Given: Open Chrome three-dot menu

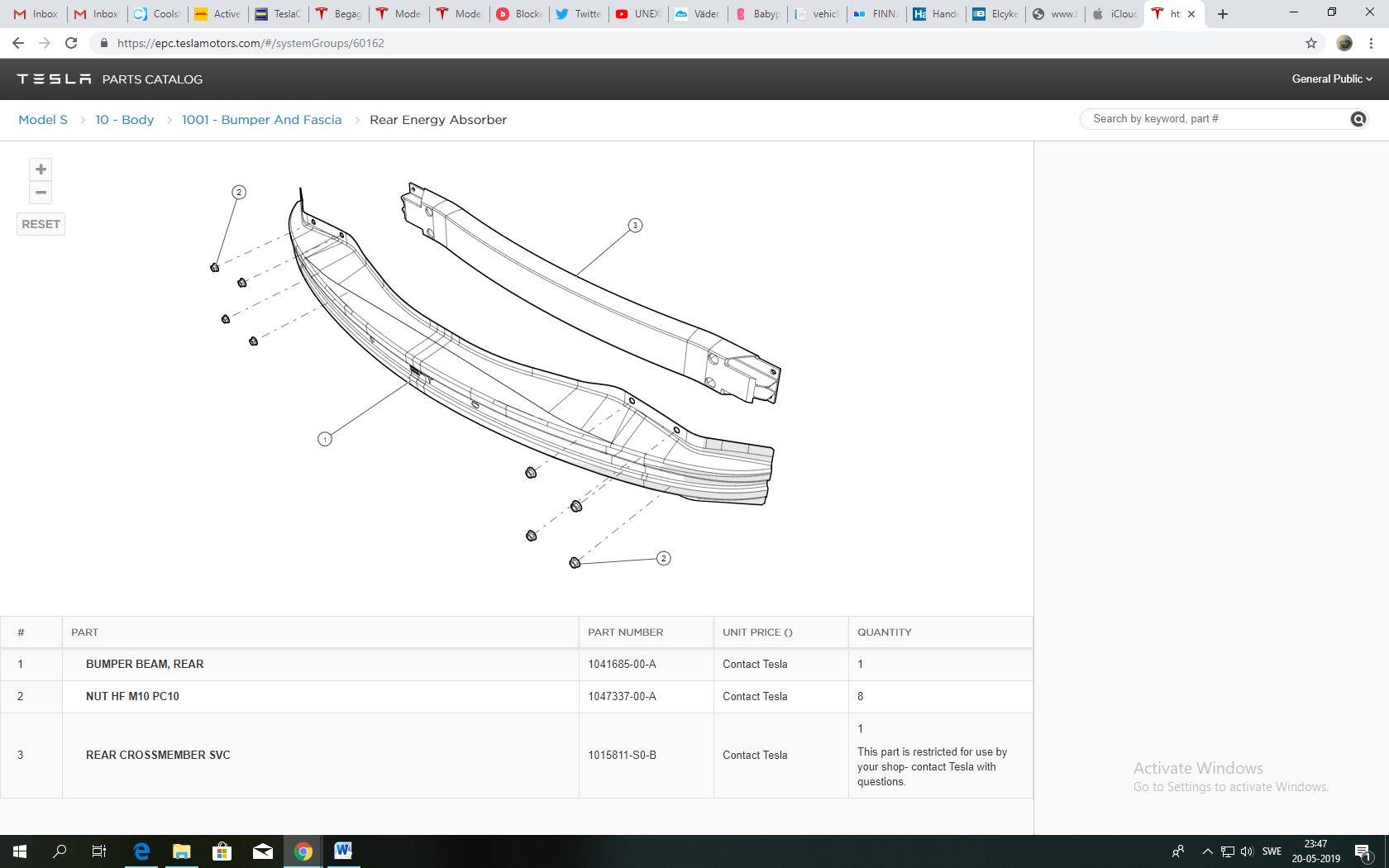Looking at the screenshot, I should 1371,43.
